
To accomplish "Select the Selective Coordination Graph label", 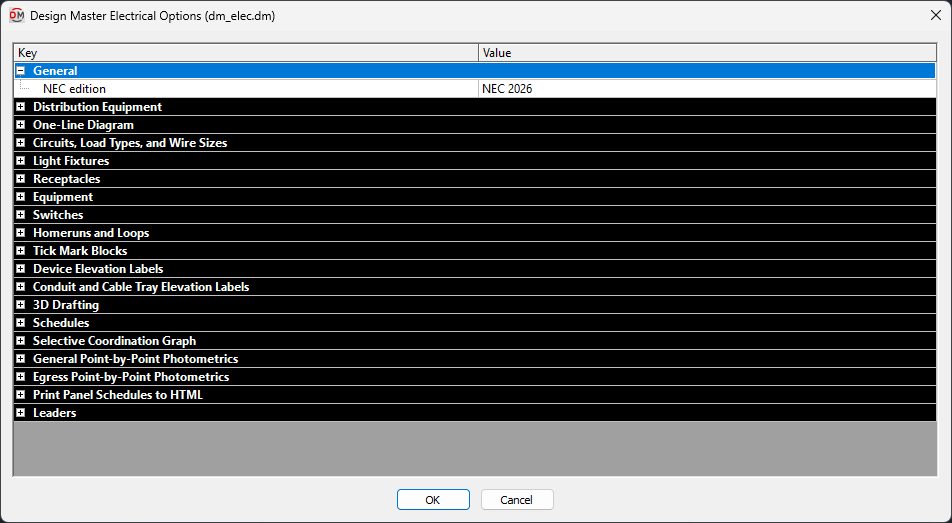I will pyautogui.click(x=114, y=341).
